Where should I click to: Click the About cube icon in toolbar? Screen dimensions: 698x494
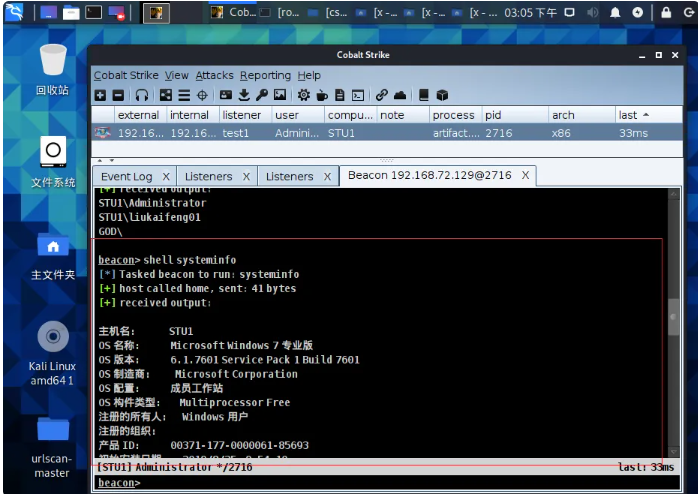pyautogui.click(x=442, y=95)
